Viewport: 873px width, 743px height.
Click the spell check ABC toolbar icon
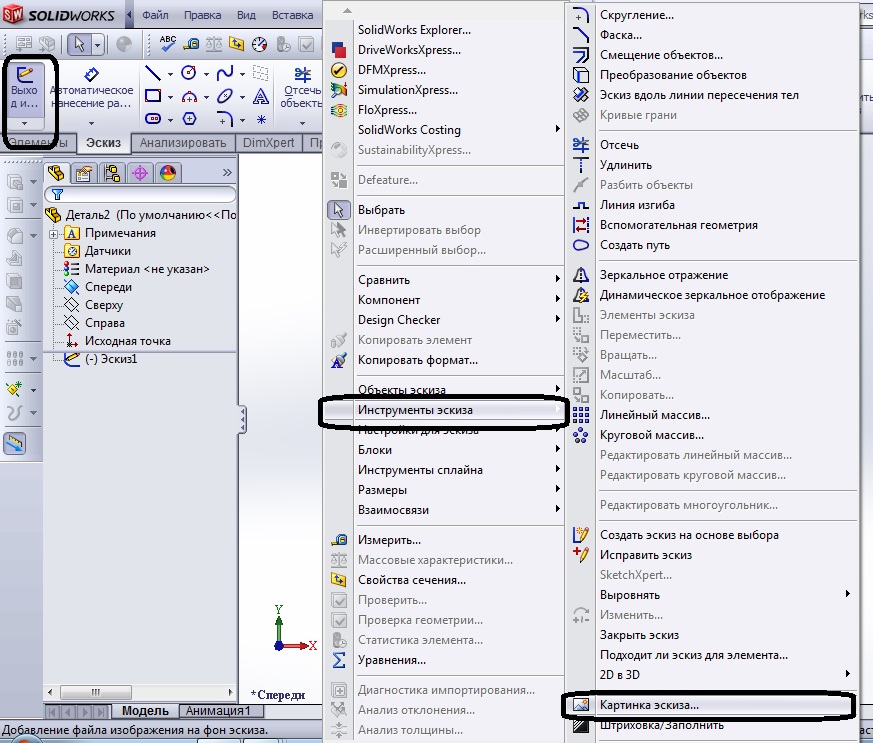pyautogui.click(x=168, y=43)
